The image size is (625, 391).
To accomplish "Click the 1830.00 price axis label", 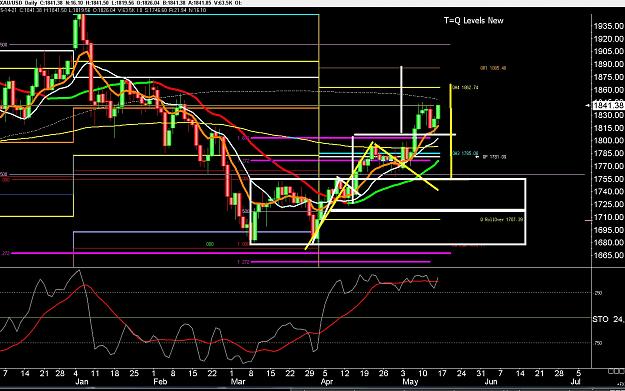I will (x=609, y=115).
